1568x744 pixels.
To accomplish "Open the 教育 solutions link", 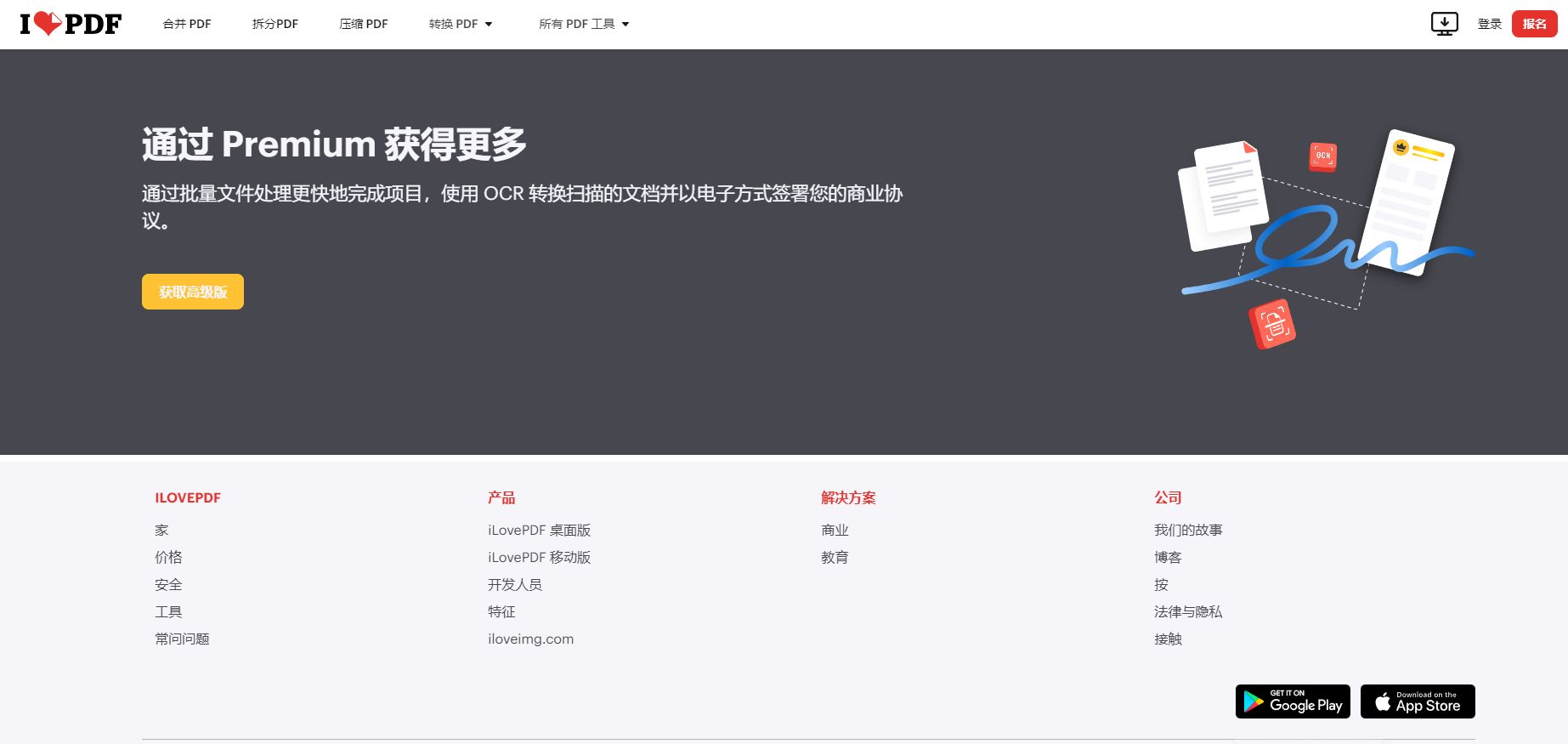I will pyautogui.click(x=835, y=557).
